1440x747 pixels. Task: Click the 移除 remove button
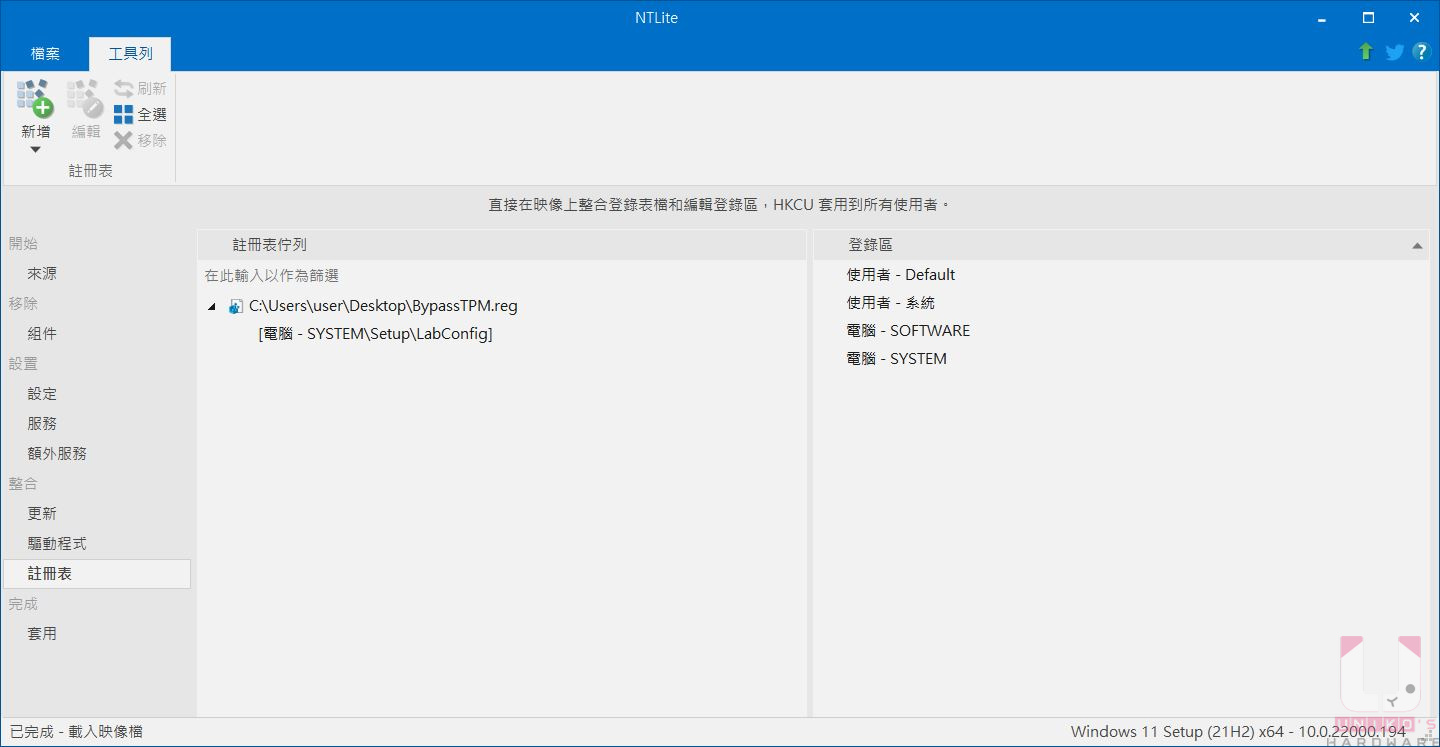(x=140, y=141)
